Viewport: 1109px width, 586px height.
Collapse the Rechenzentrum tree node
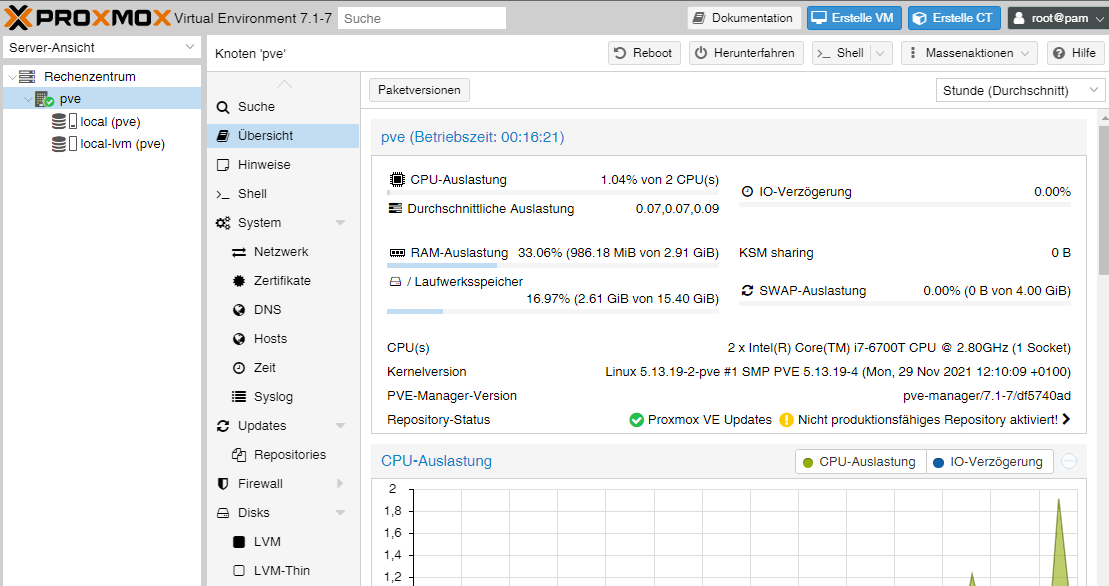click(x=12, y=76)
